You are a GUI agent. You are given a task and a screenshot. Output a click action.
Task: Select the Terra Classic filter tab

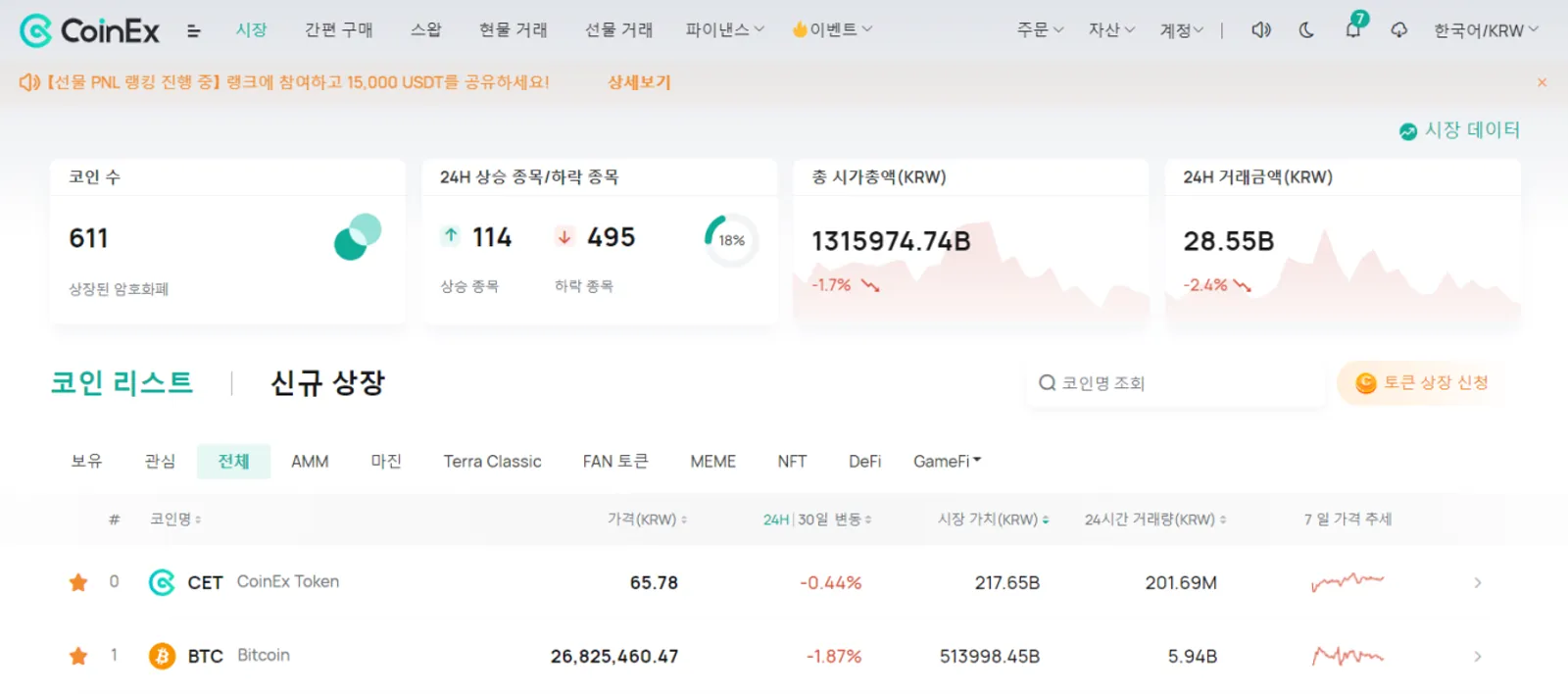(492, 461)
